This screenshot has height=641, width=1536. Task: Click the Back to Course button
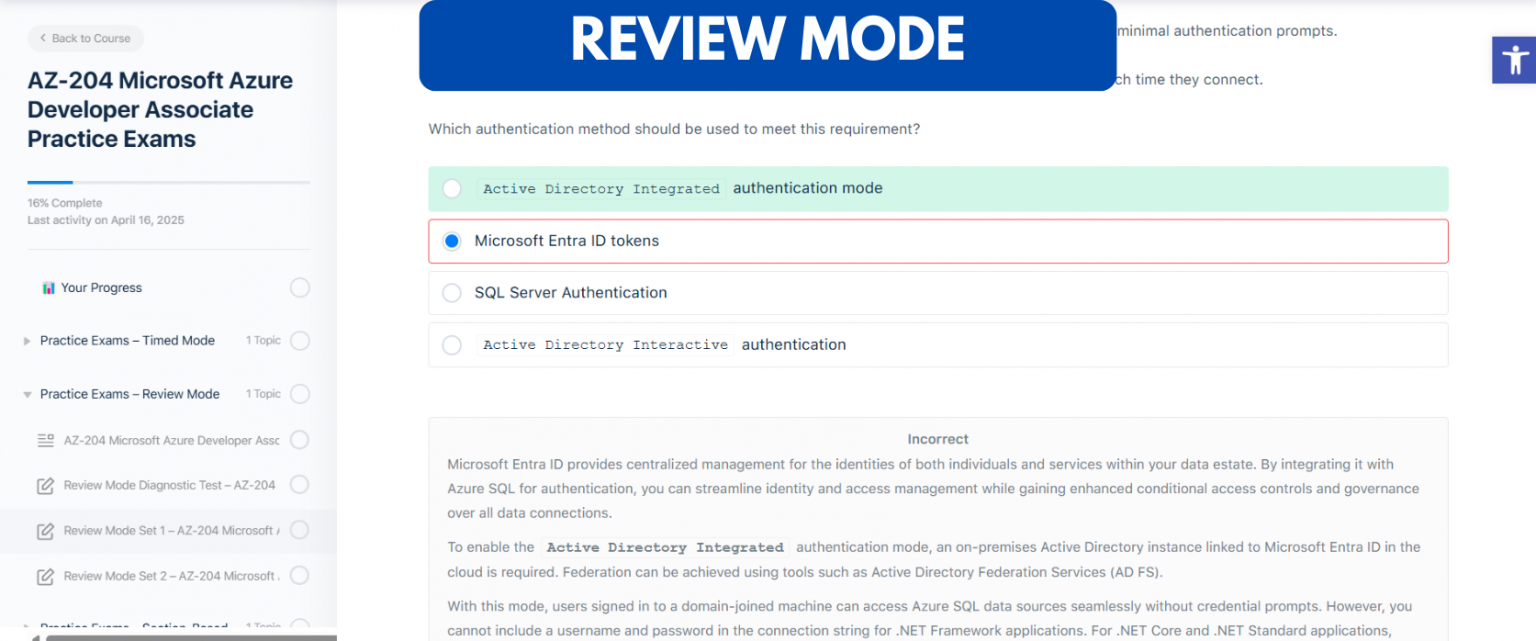click(85, 38)
